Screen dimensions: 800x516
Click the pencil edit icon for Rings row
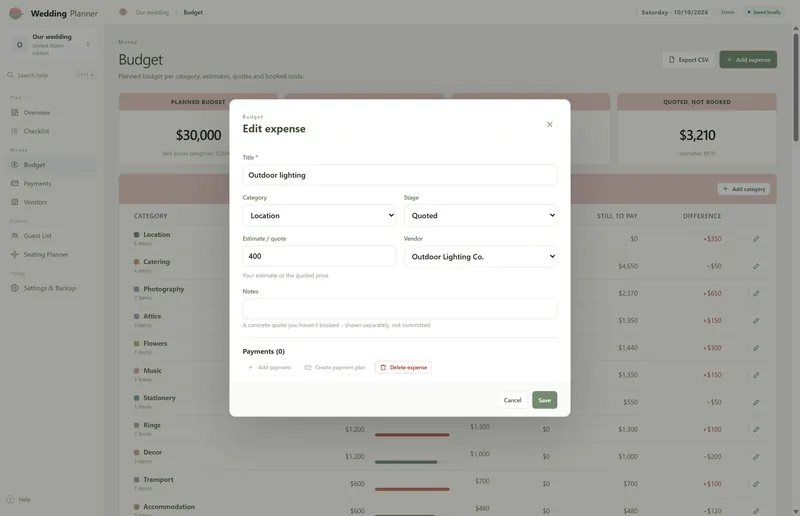pos(756,430)
